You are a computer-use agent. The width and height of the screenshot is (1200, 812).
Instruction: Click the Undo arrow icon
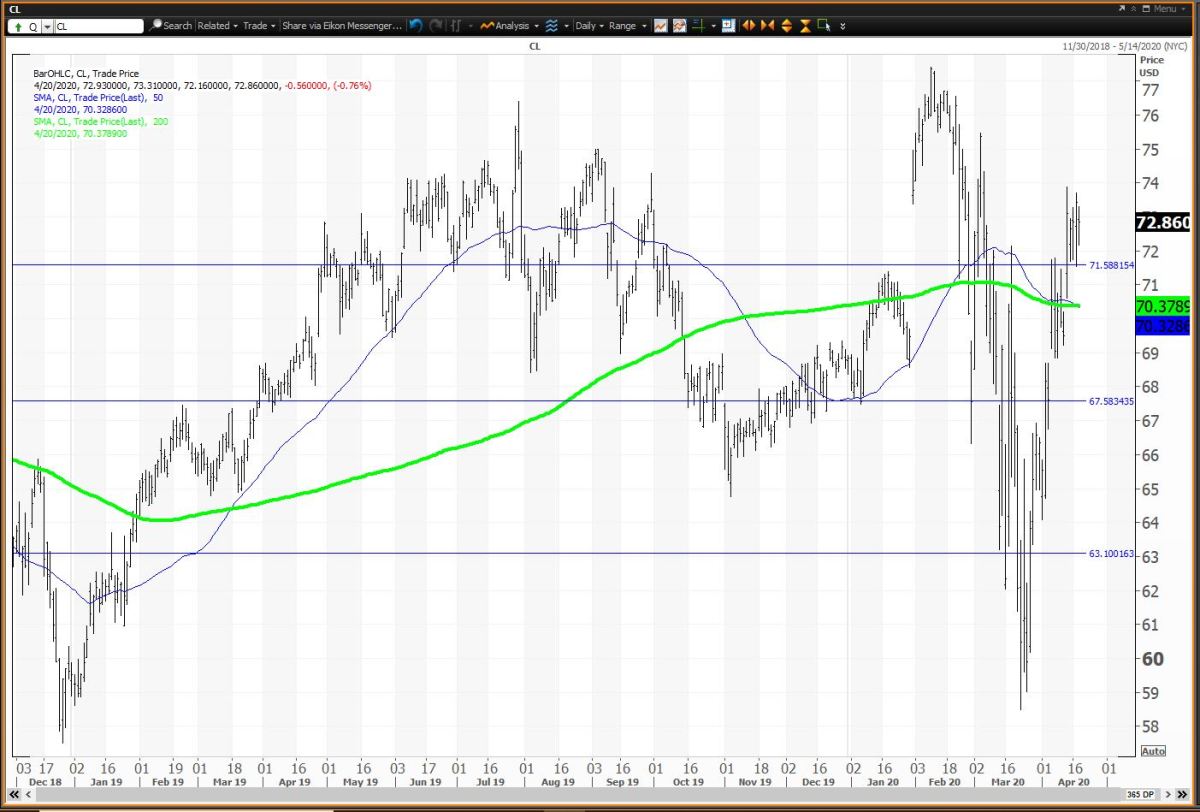click(416, 26)
